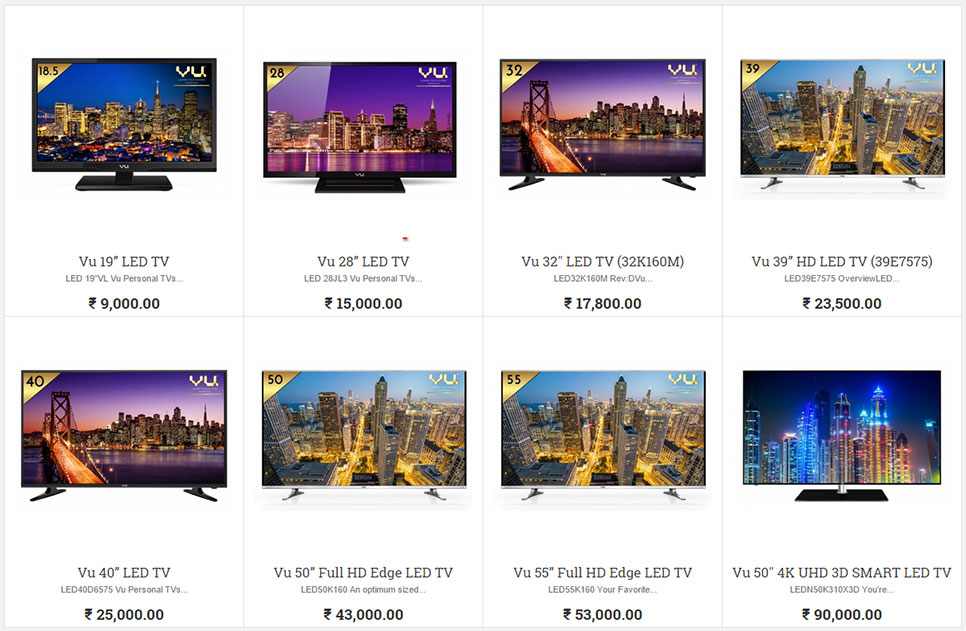Open Vu 39" HD LED TV (39E7575) title
This screenshot has width=966, height=631.
(x=842, y=261)
